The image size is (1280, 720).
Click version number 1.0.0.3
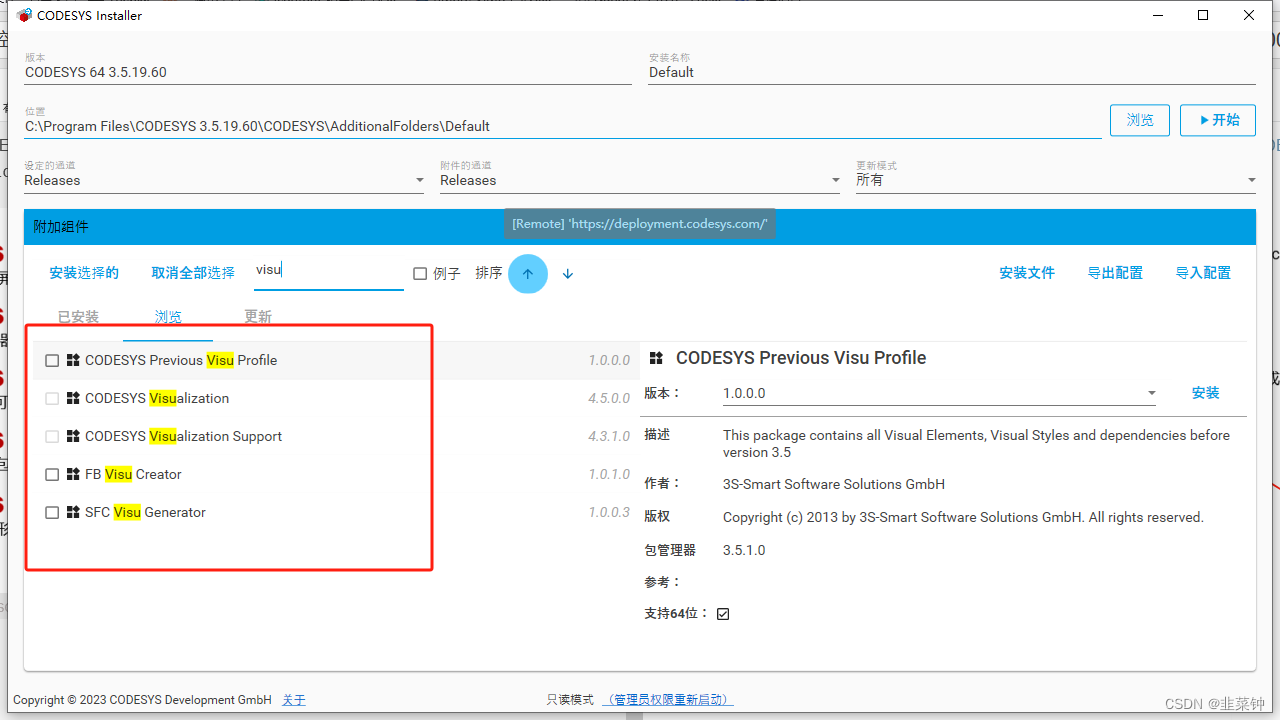pyautogui.click(x=609, y=512)
